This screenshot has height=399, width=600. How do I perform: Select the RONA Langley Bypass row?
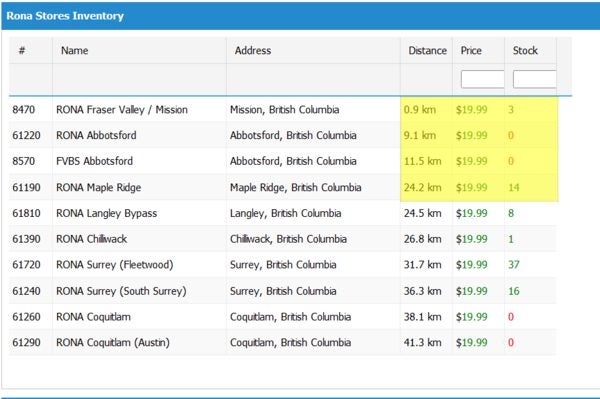click(282, 213)
